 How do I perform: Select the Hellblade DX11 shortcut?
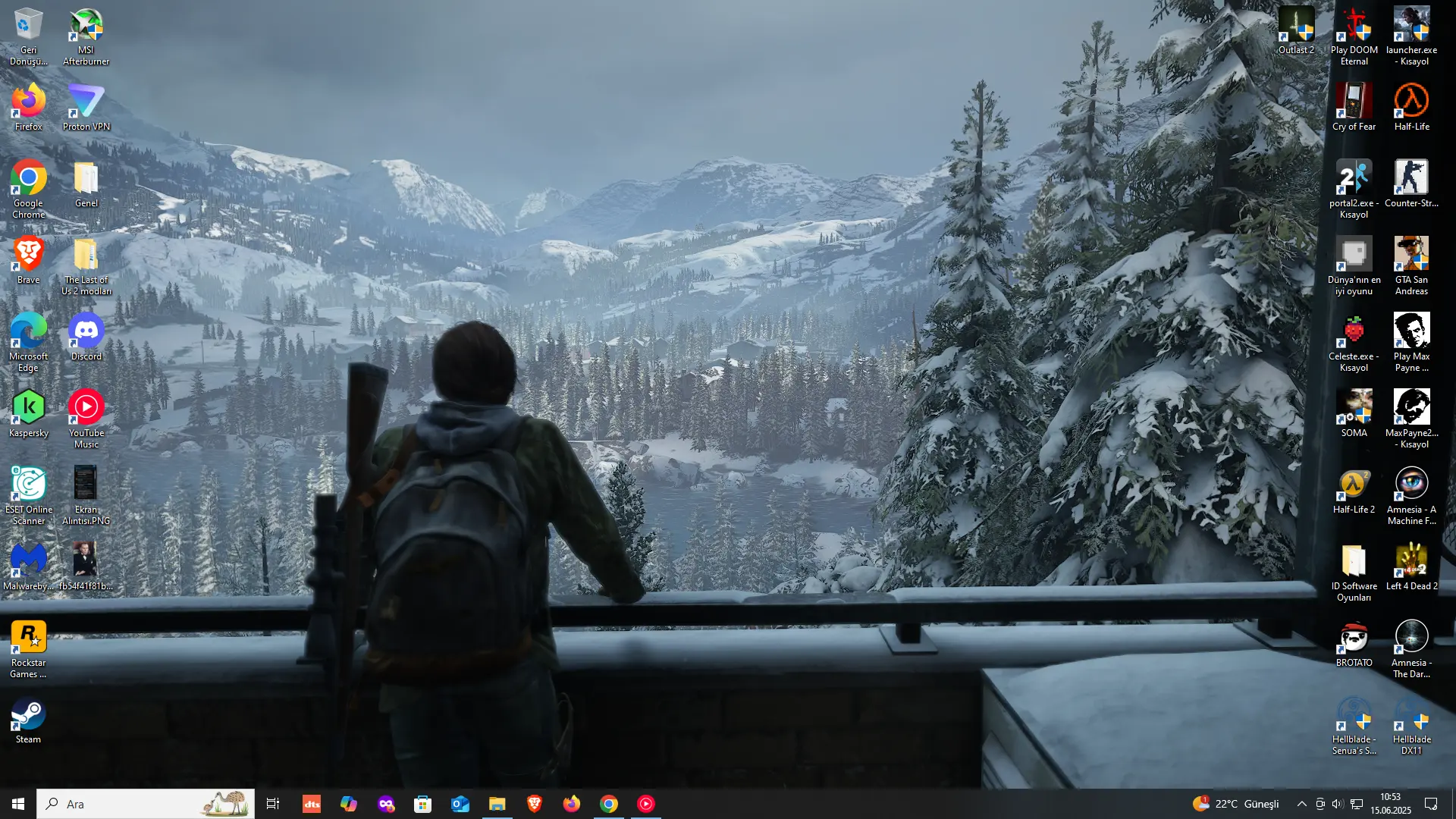(1411, 725)
